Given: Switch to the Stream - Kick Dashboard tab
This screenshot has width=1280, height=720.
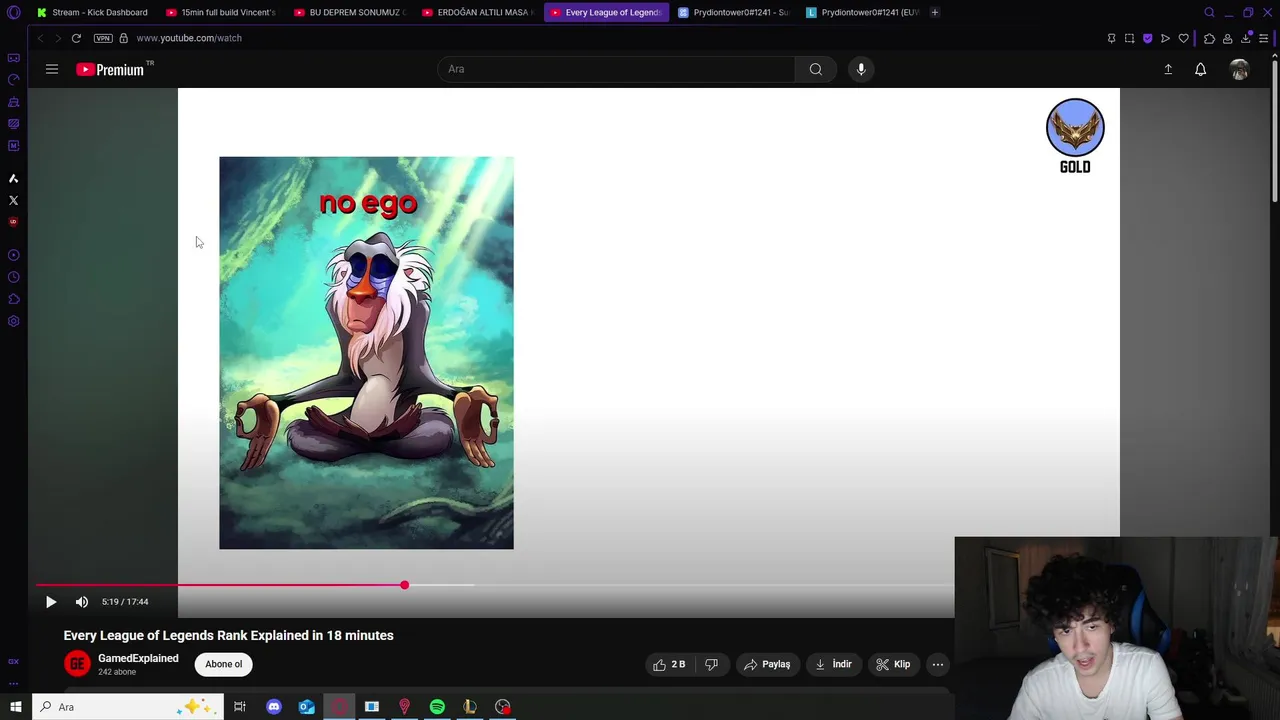Looking at the screenshot, I should [x=91, y=12].
